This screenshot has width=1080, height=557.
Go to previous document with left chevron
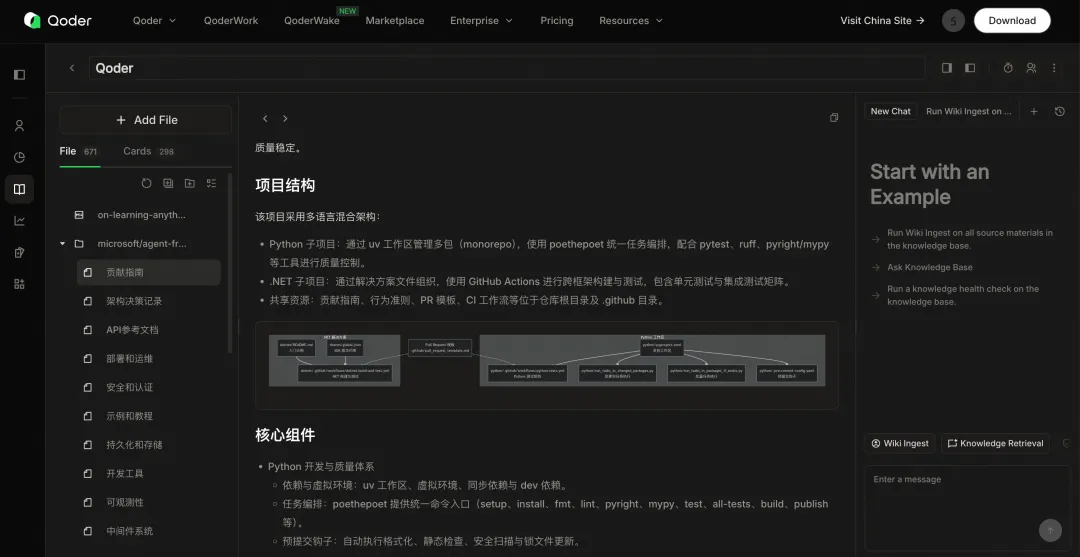tap(264, 118)
